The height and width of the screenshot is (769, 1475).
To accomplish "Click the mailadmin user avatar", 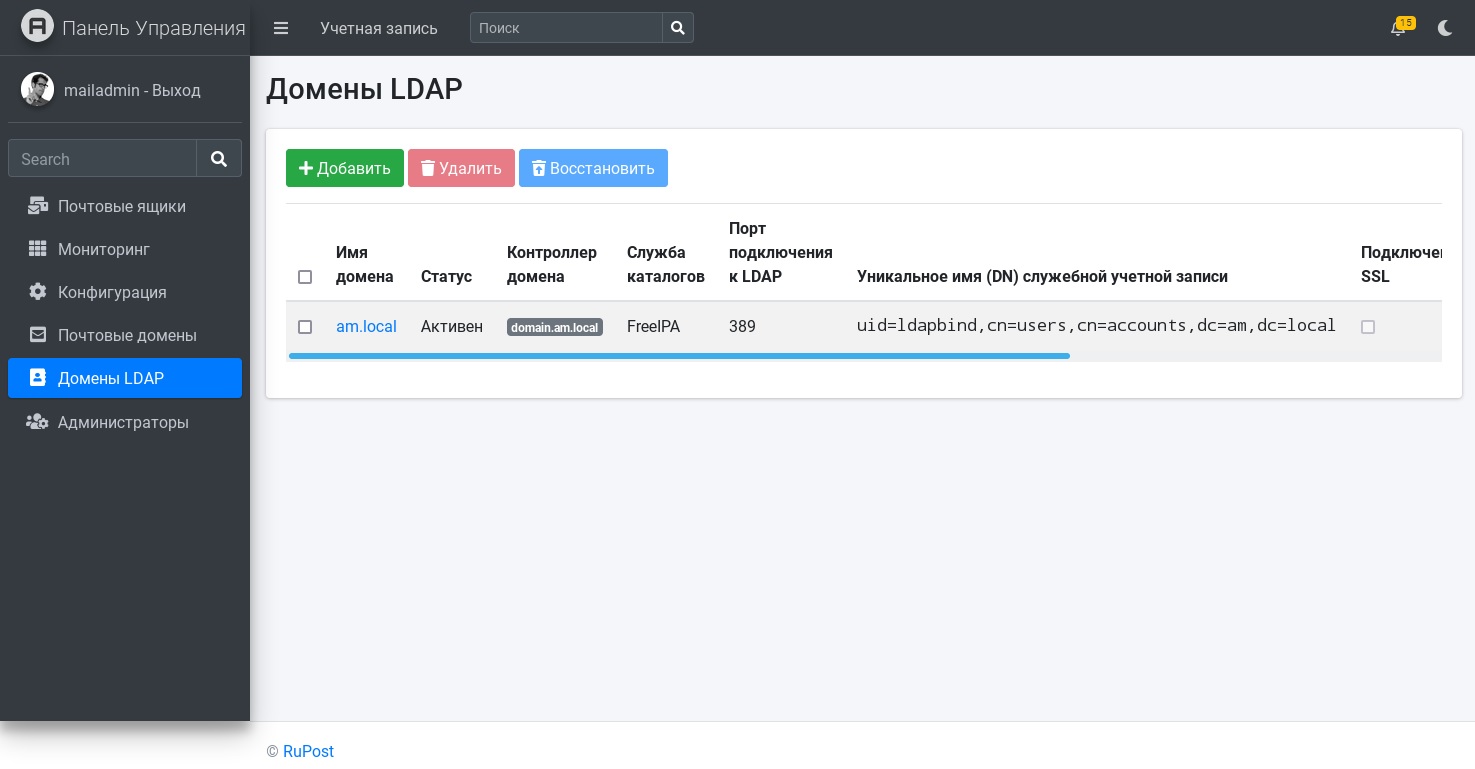I will pyautogui.click(x=37, y=90).
